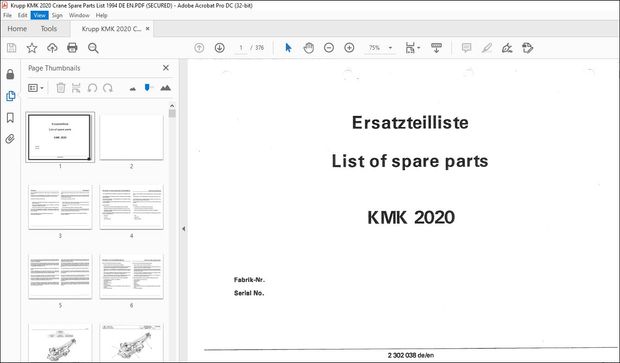Image resolution: width=620 pixels, height=363 pixels.
Task: Open the Sign menu
Action: (57, 15)
